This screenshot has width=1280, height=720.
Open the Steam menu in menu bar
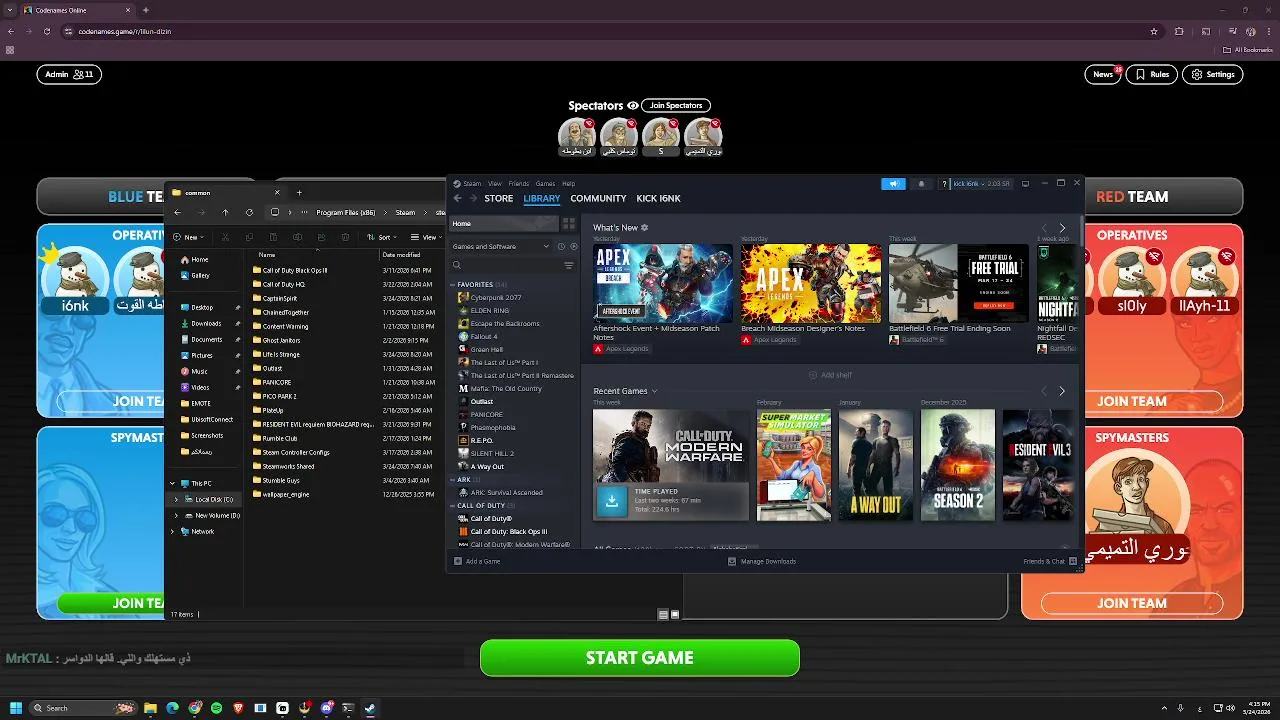coord(471,184)
